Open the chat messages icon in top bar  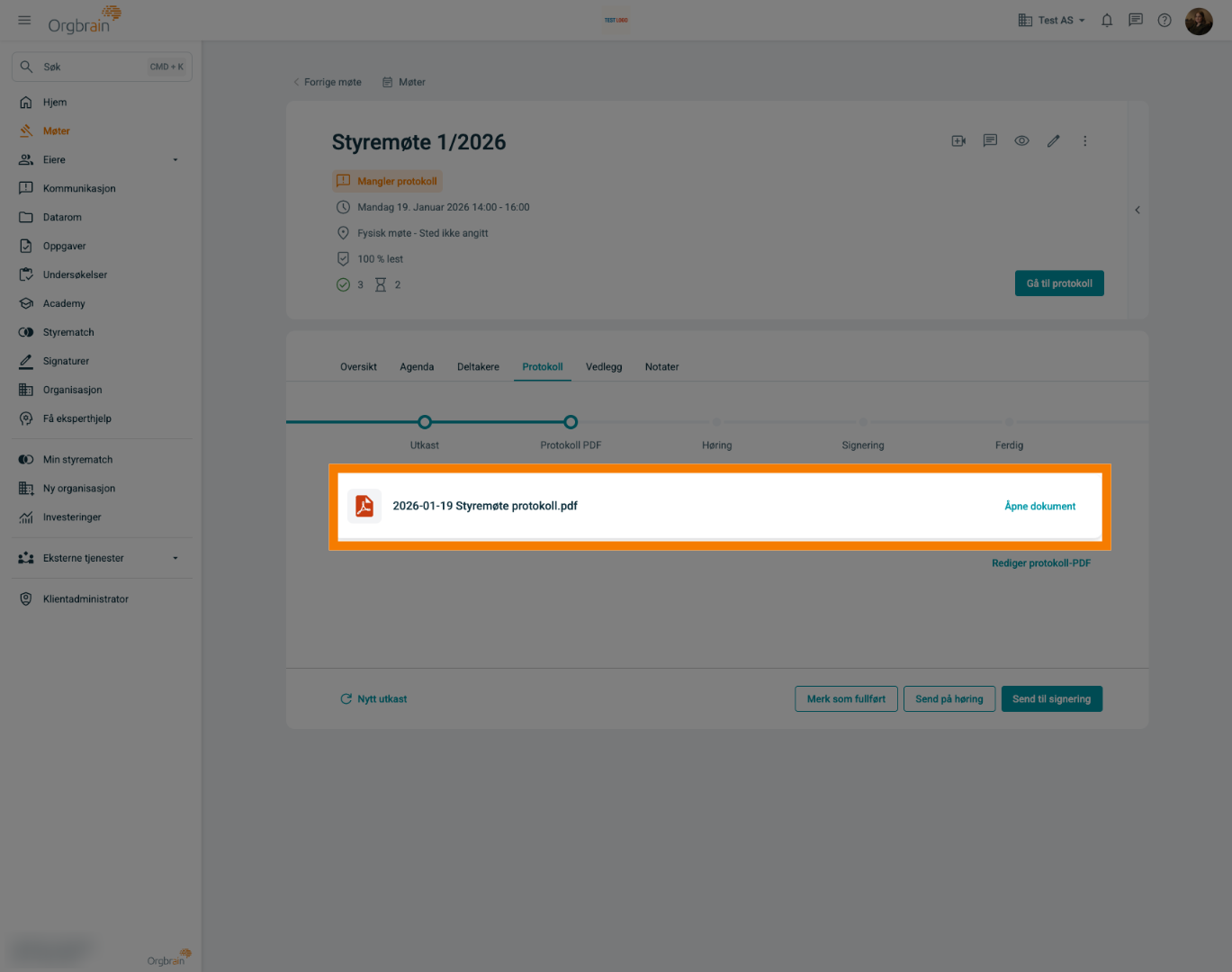point(1136,20)
